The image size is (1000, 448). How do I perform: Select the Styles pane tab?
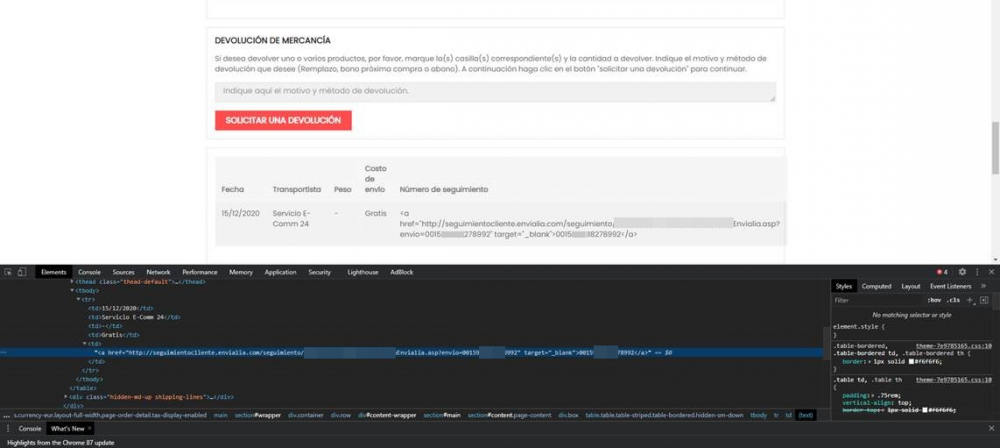coord(844,286)
